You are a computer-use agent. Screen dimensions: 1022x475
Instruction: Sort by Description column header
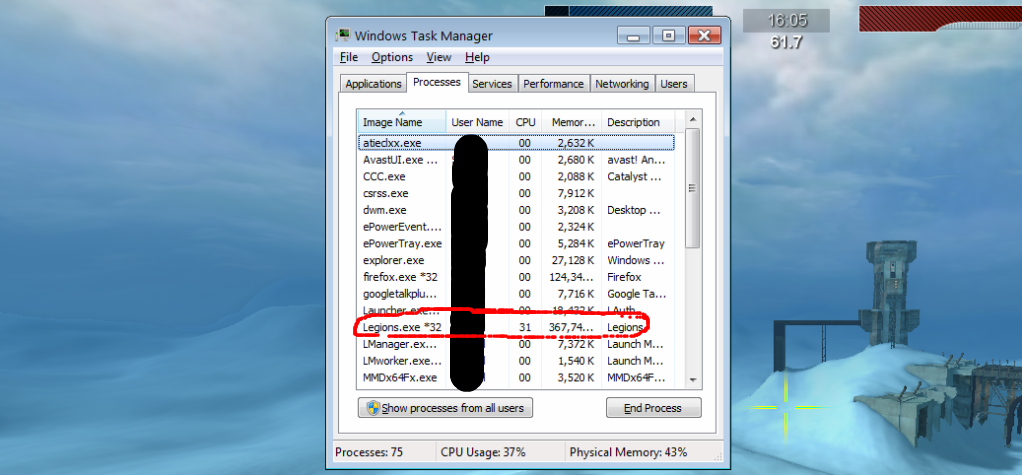pos(637,122)
